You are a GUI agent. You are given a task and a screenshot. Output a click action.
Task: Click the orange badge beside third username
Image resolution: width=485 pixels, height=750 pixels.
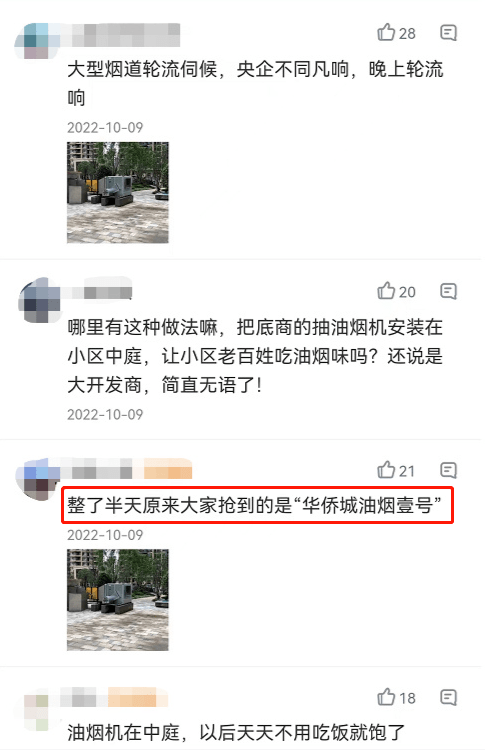167,469
